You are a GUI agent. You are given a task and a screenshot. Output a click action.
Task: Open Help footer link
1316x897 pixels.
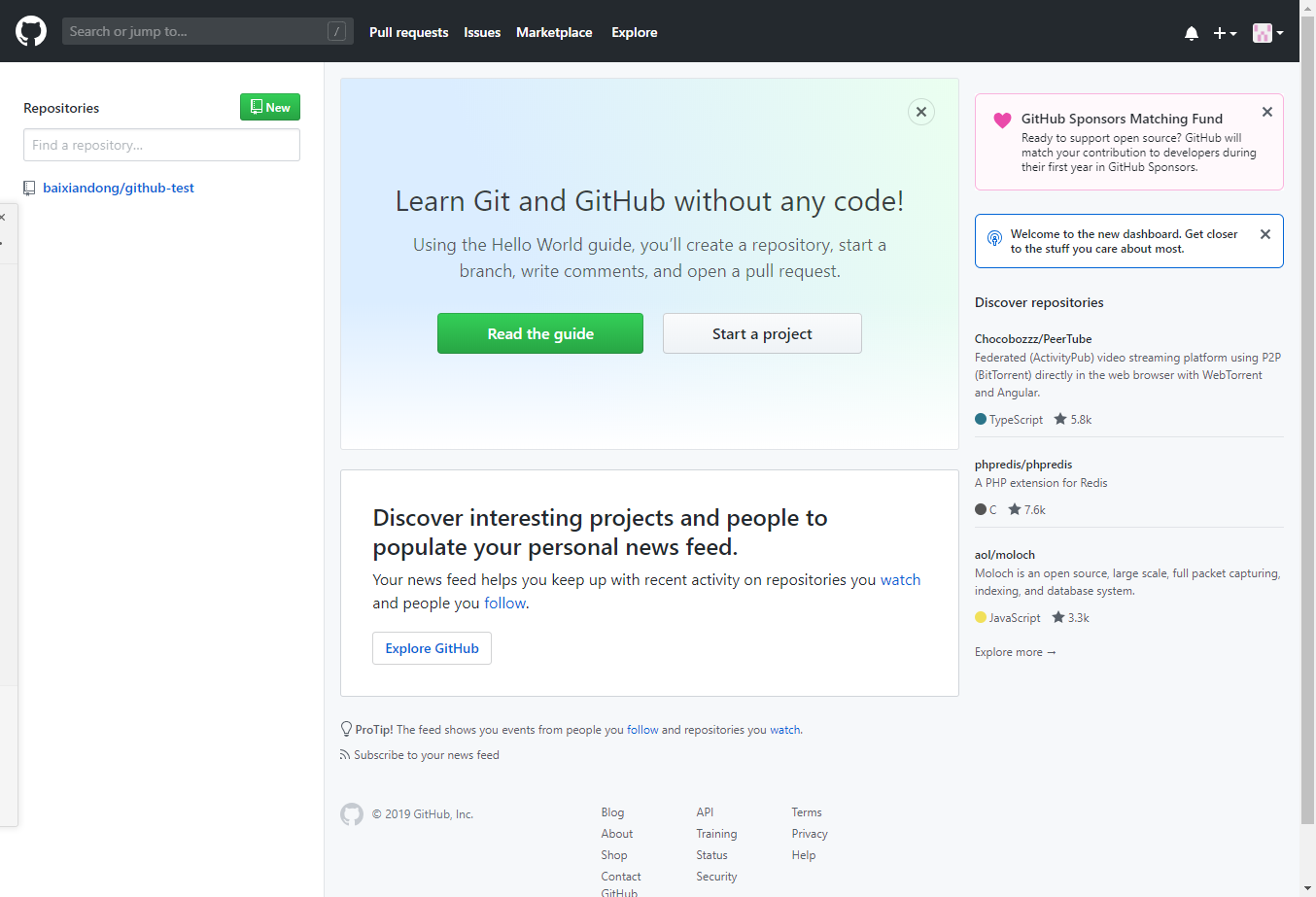click(804, 855)
